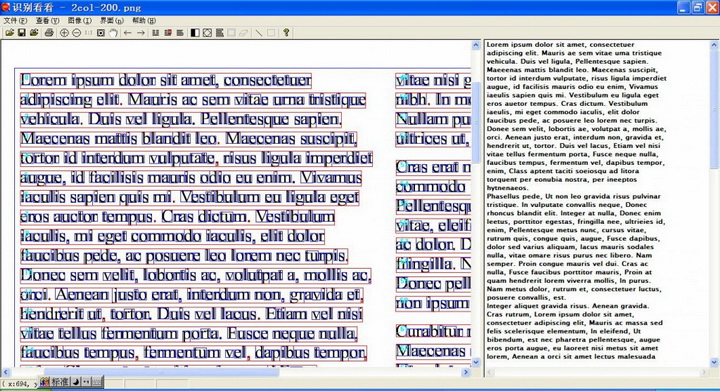Select the hand pan tool
This screenshot has width=720, height=391.
tap(113, 33)
